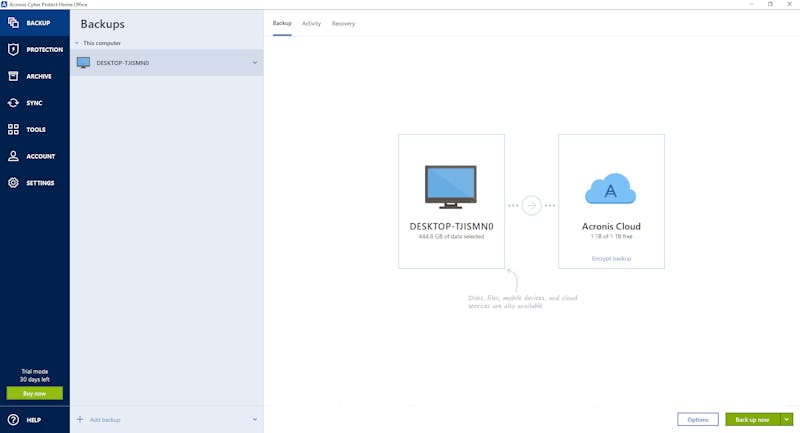
Task: Click the Back up now button
Action: tap(753, 419)
